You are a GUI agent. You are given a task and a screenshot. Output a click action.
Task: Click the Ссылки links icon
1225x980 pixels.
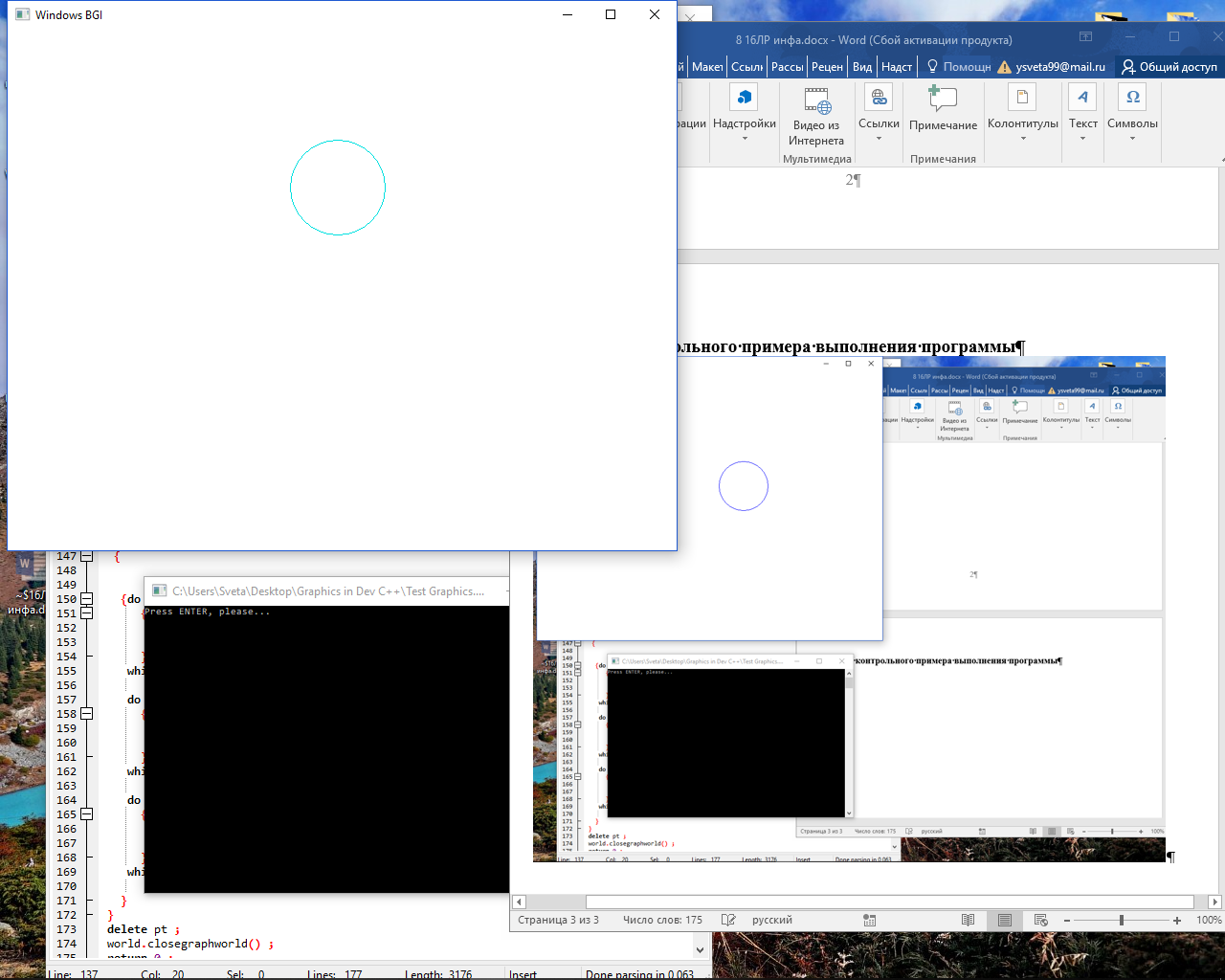coord(879,98)
